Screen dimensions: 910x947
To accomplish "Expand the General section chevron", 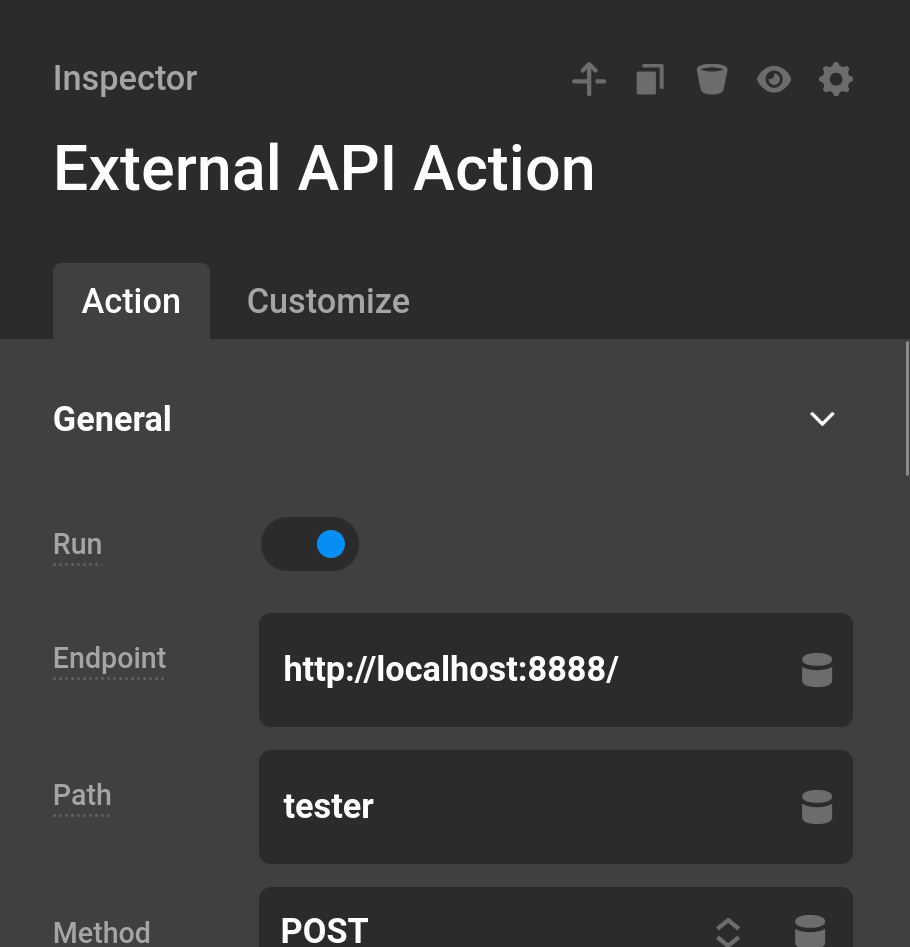I will [822, 419].
